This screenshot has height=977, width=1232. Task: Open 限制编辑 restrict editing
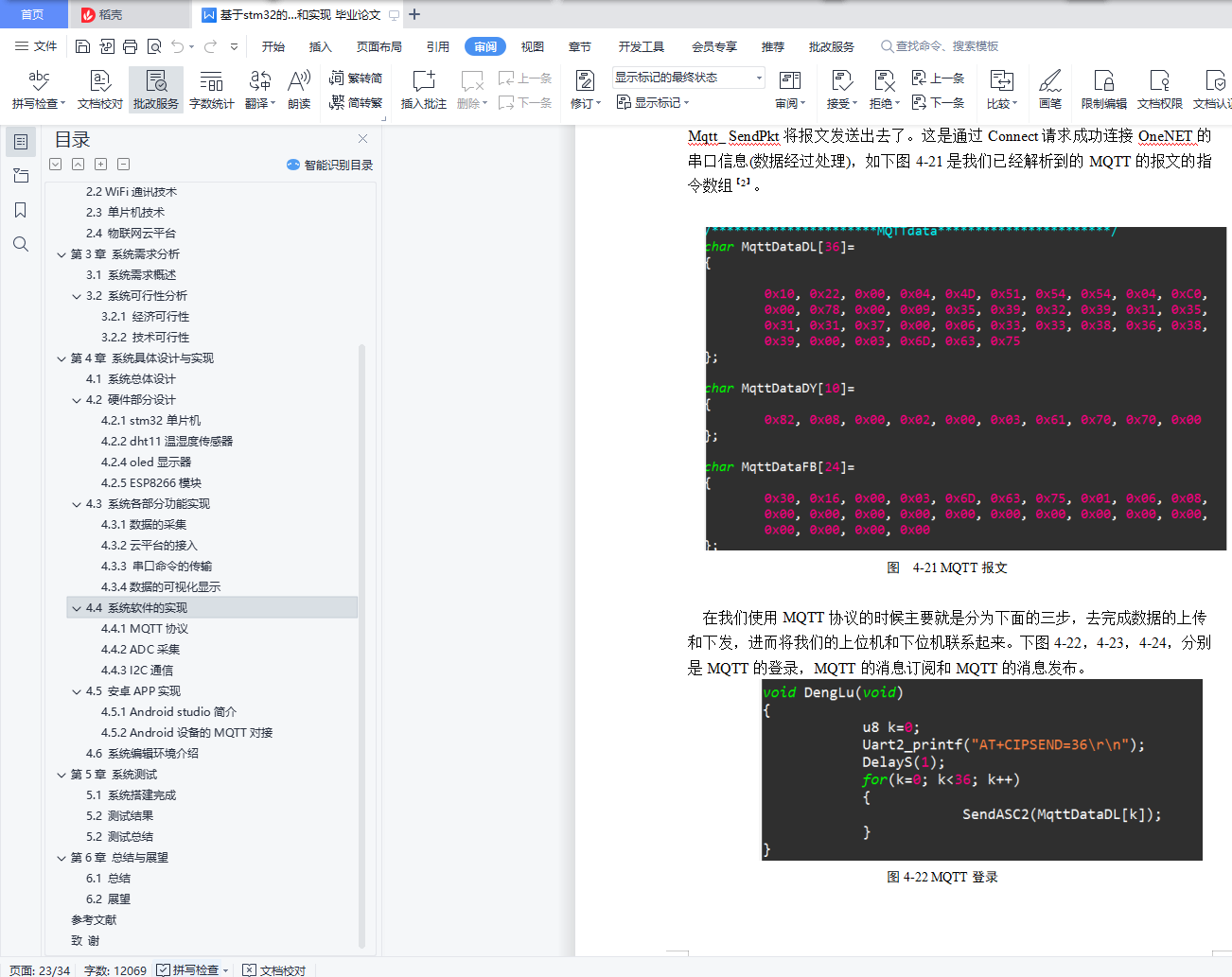tap(1104, 90)
